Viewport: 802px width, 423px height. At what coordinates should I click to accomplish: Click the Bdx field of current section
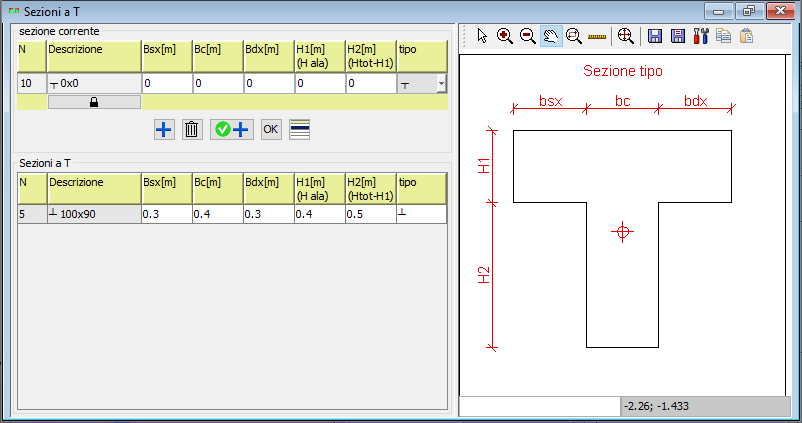269,83
